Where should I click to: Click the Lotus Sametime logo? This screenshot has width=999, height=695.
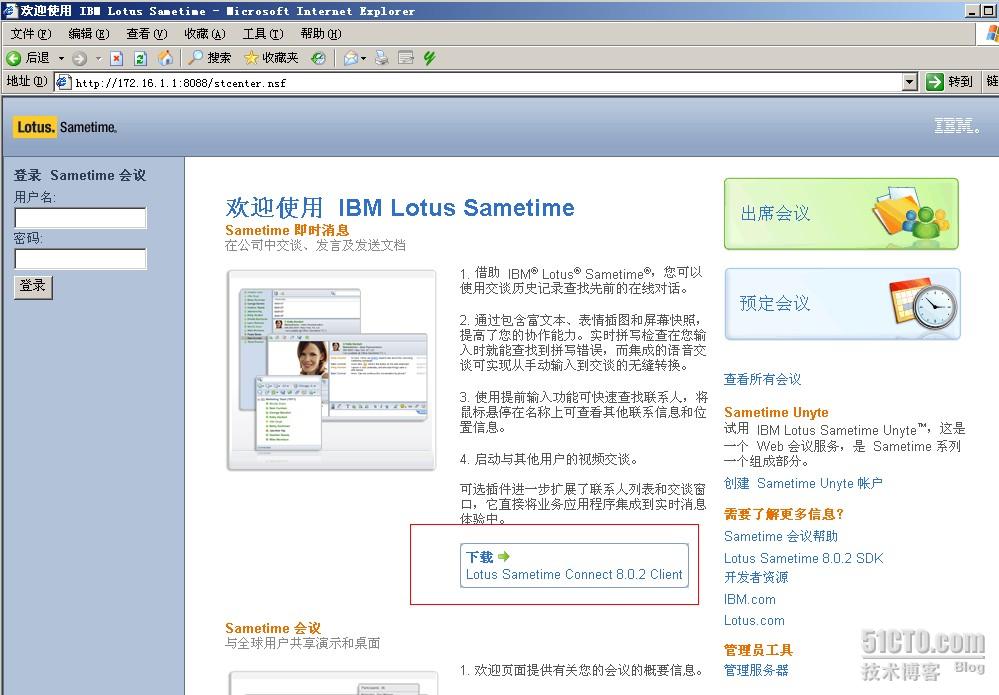coord(66,127)
